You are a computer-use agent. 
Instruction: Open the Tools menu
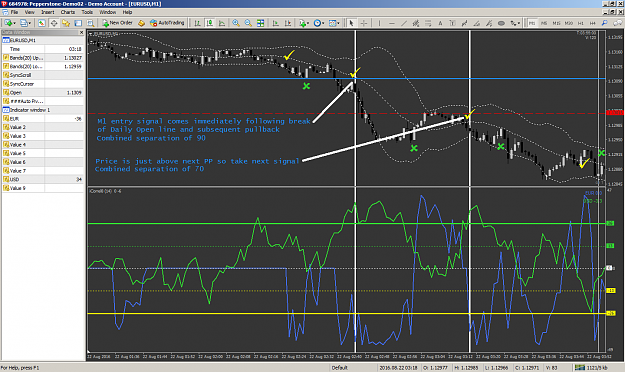(87, 12)
